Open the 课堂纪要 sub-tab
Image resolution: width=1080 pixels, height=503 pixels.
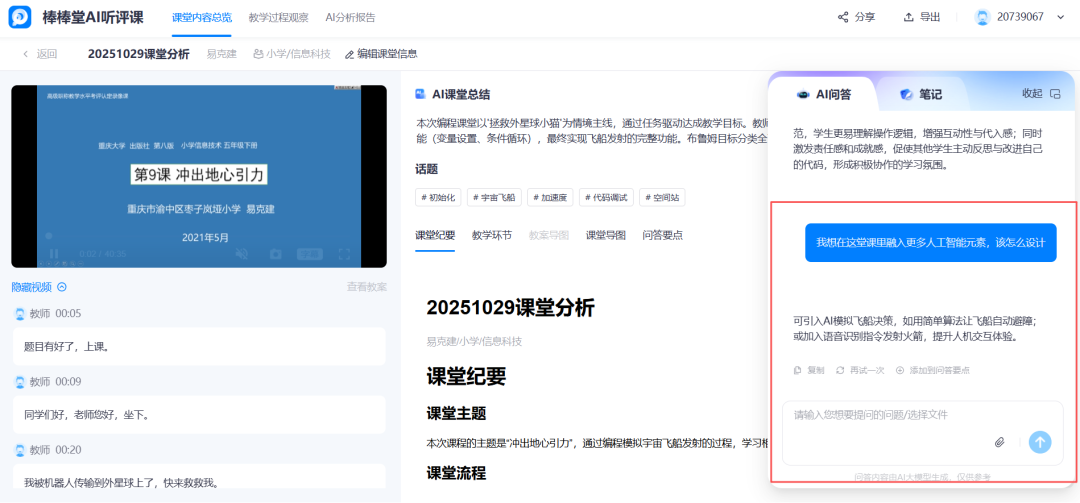point(435,235)
